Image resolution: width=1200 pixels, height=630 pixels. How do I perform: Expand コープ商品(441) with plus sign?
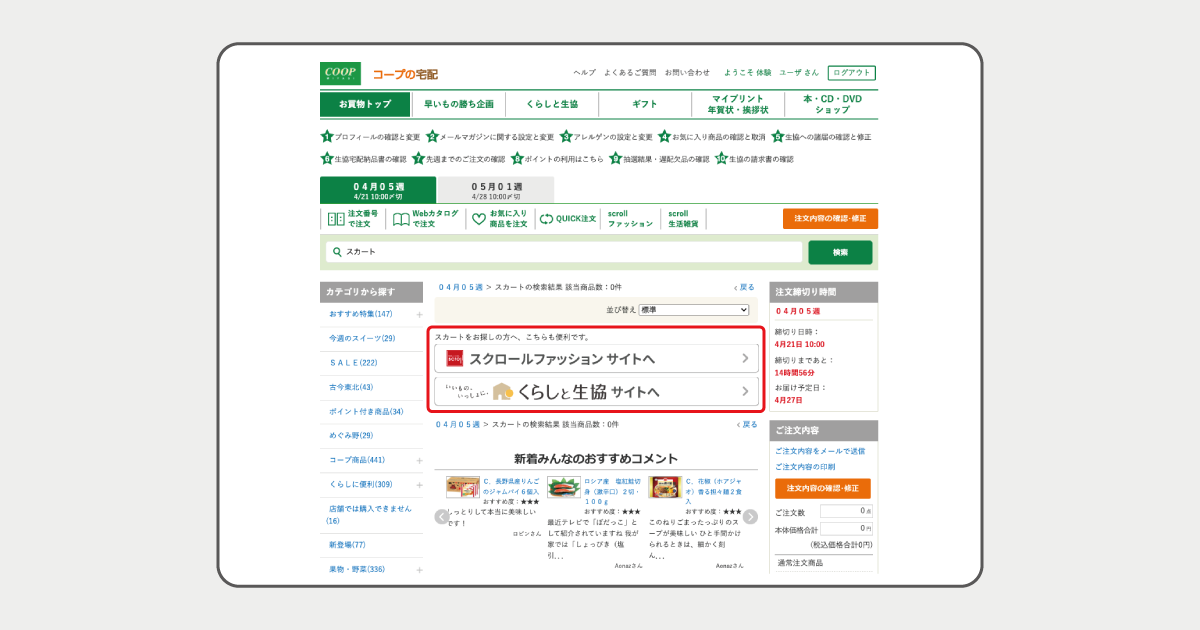[x=419, y=460]
